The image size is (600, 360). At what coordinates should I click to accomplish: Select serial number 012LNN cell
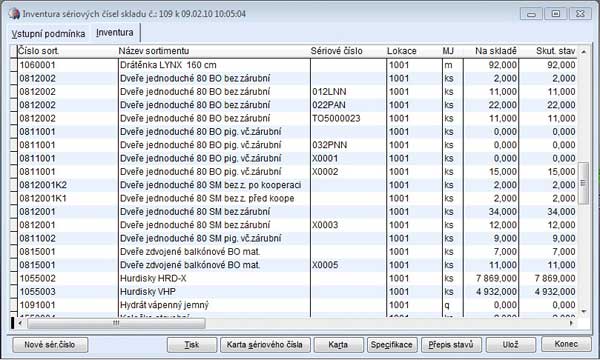[x=348, y=92]
